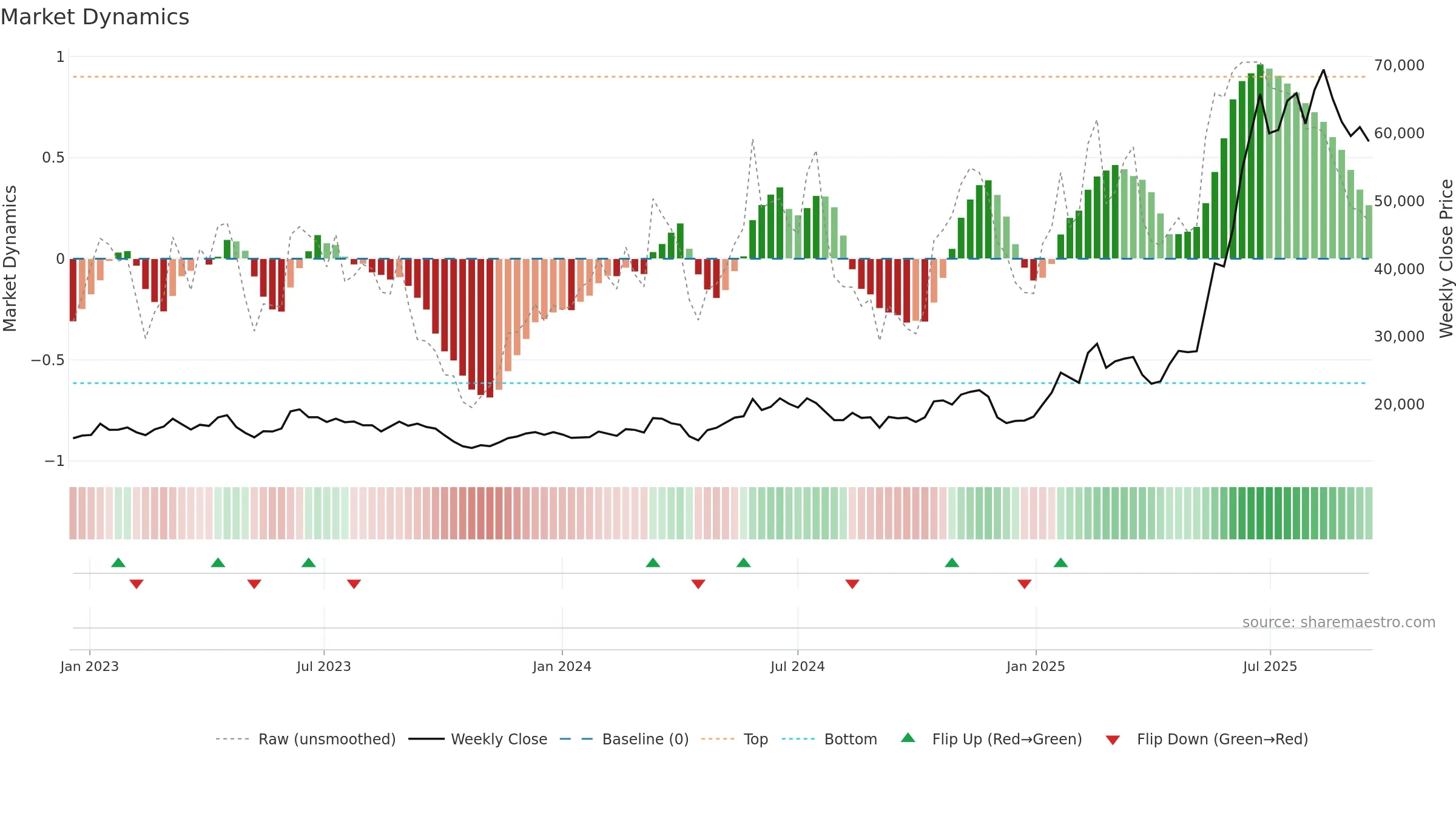The height and width of the screenshot is (819, 1456).
Task: Click the 40,000 tick on the price axis
Action: (x=1400, y=269)
